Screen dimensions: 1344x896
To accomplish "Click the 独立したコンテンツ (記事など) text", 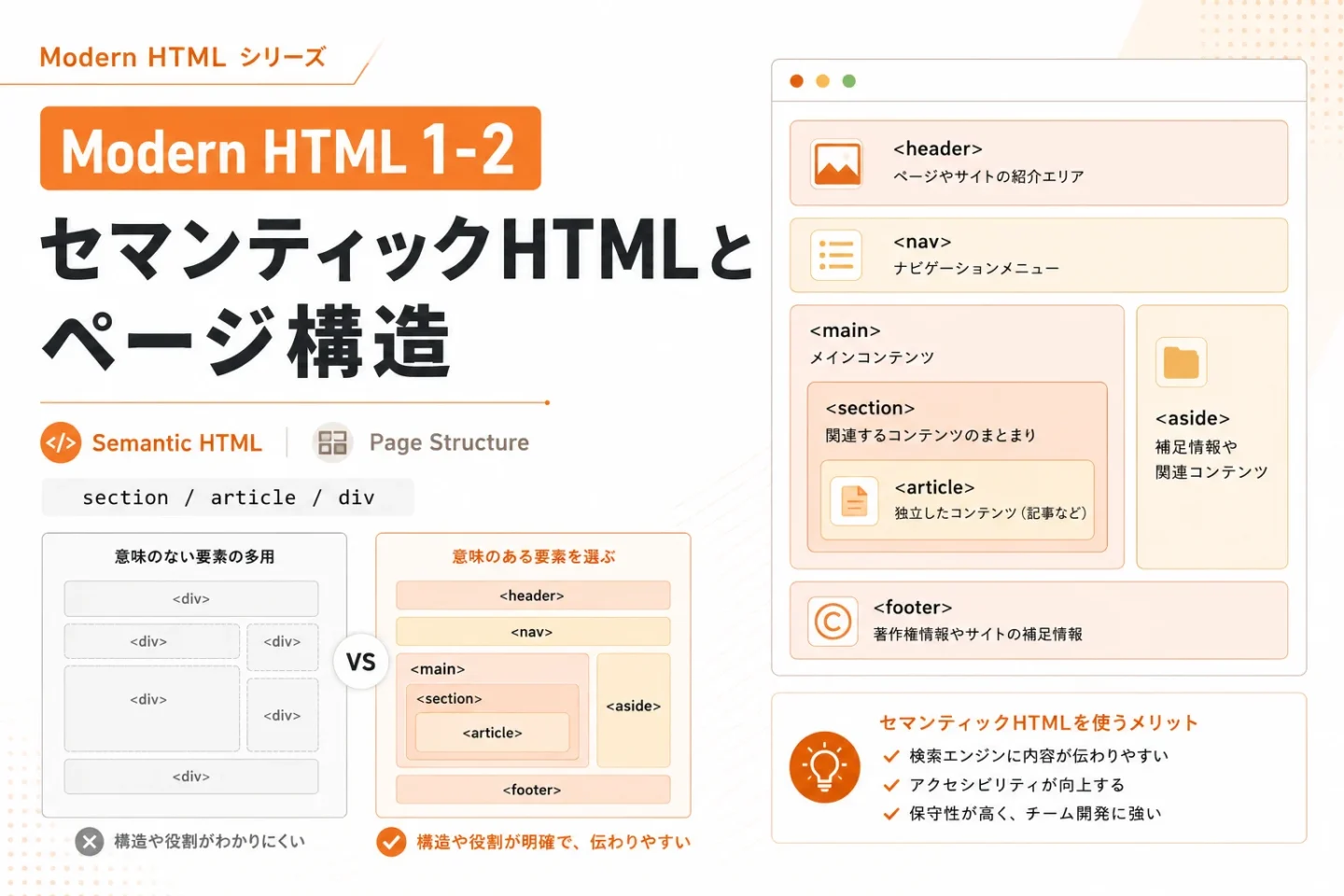I will tap(990, 513).
